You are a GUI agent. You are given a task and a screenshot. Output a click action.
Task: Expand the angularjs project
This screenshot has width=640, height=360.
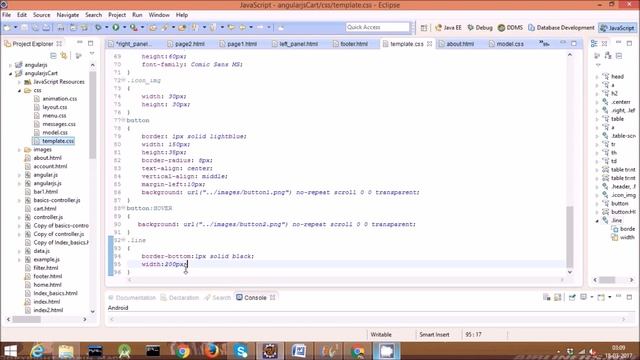[x=10, y=65]
